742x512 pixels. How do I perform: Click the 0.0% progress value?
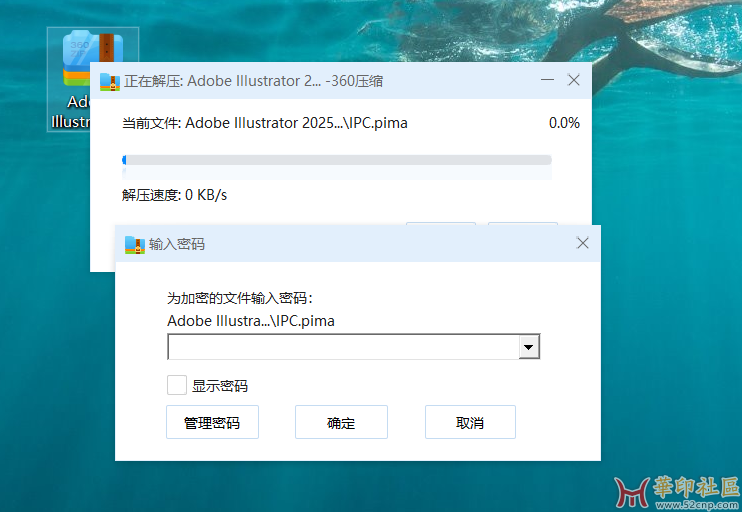pyautogui.click(x=564, y=123)
